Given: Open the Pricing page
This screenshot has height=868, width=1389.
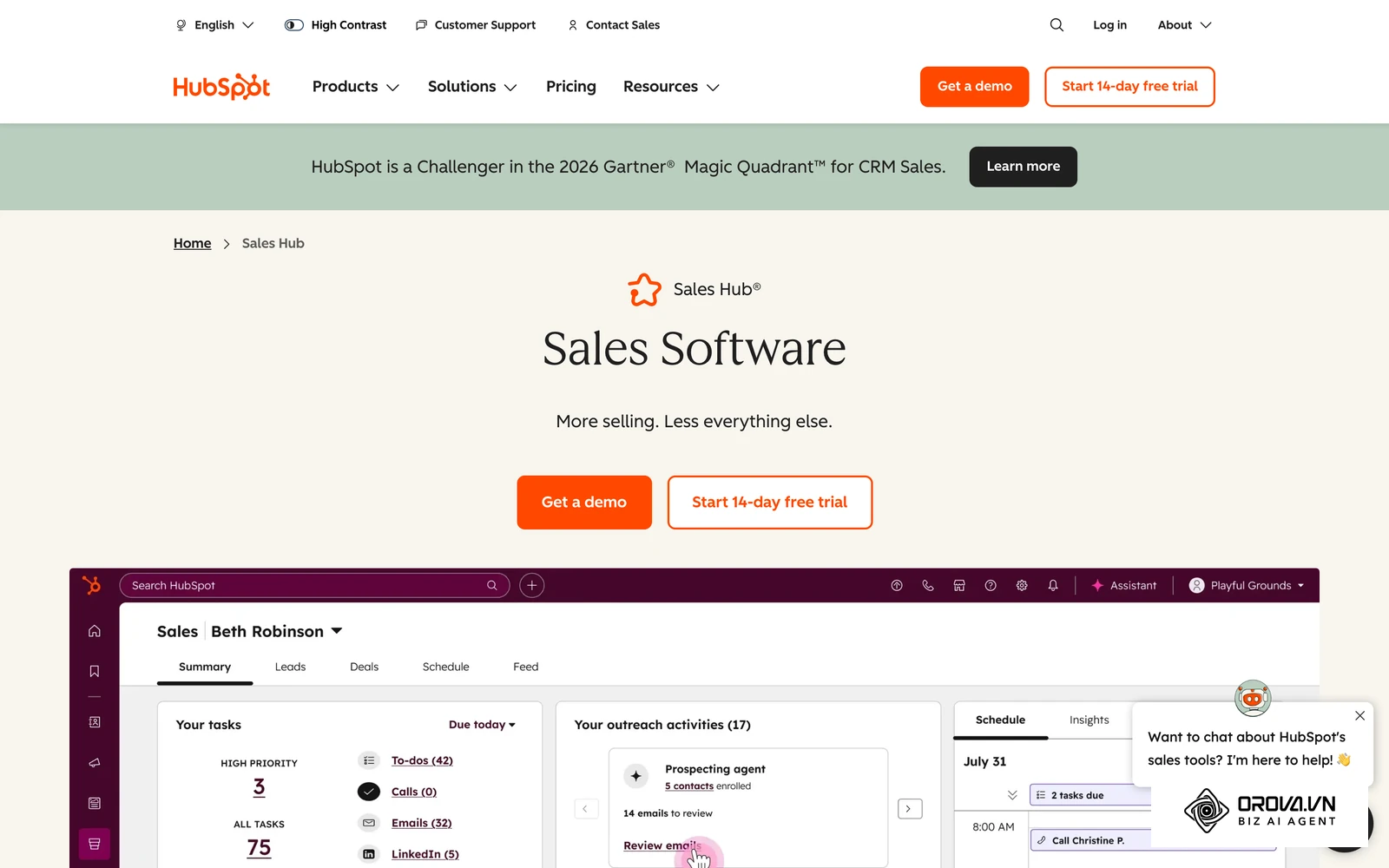Looking at the screenshot, I should (x=571, y=87).
